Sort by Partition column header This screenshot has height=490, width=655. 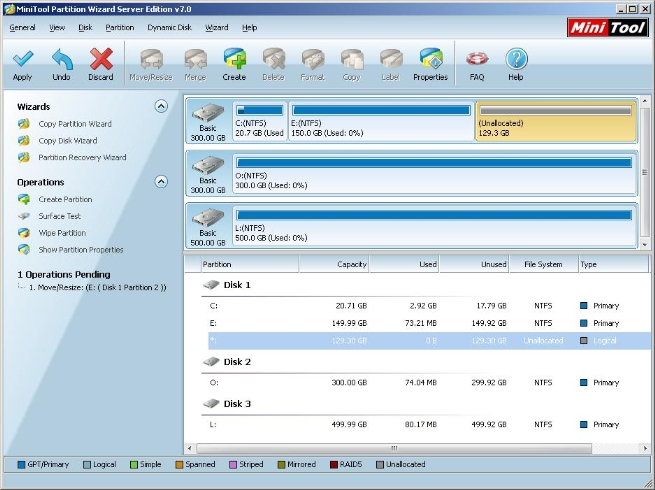[249, 264]
